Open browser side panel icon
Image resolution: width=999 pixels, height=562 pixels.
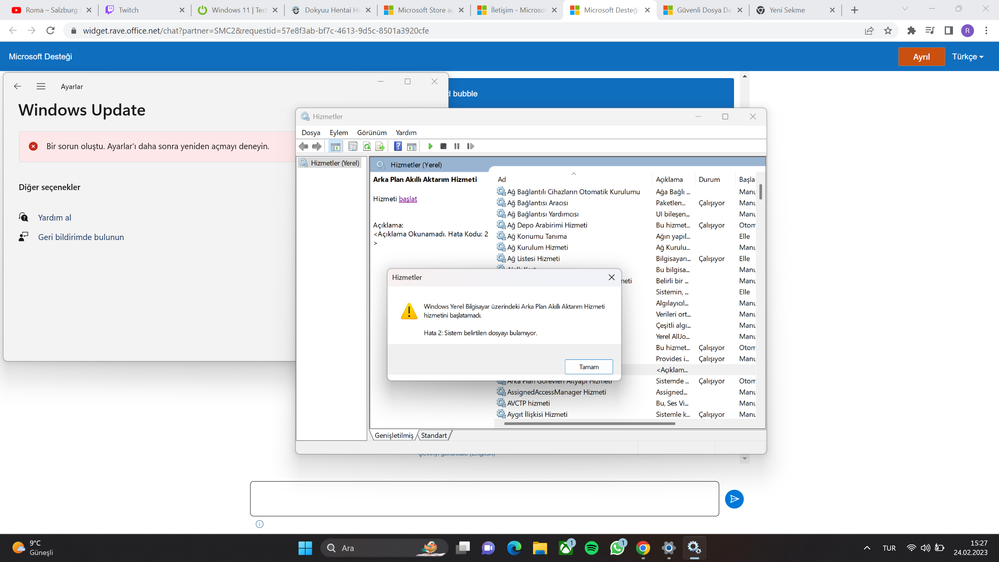click(949, 31)
